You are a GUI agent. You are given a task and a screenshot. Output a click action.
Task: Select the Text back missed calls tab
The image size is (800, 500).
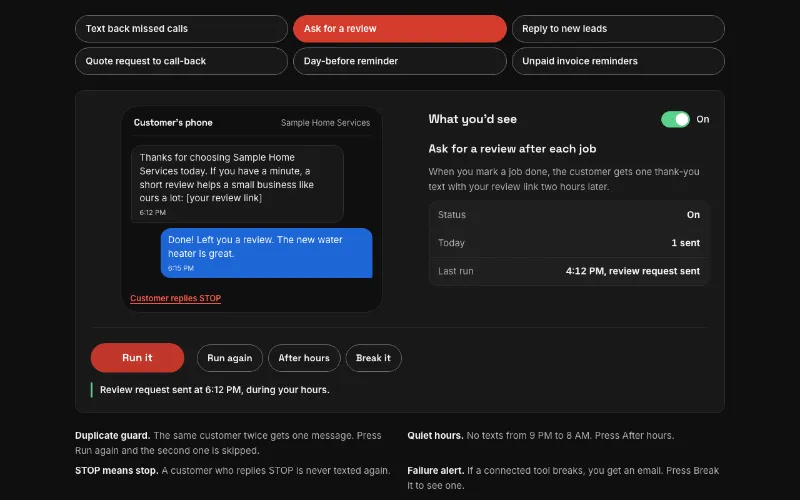point(181,29)
